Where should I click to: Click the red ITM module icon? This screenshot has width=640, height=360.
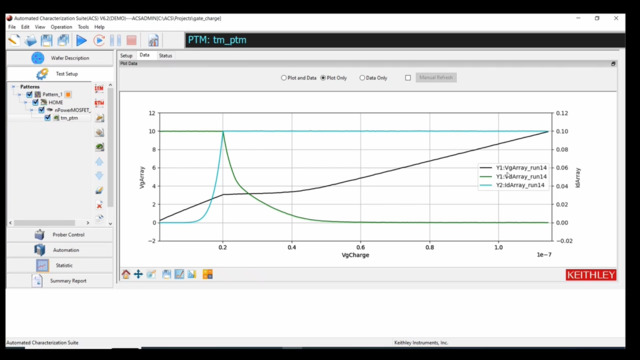tap(99, 88)
